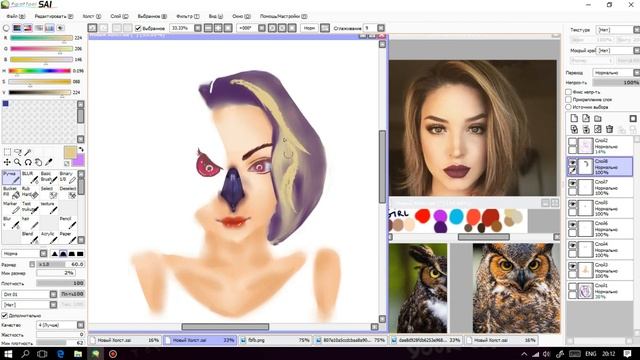
Task: Open Edge browser from the taskbar
Action: click(x=60, y=353)
